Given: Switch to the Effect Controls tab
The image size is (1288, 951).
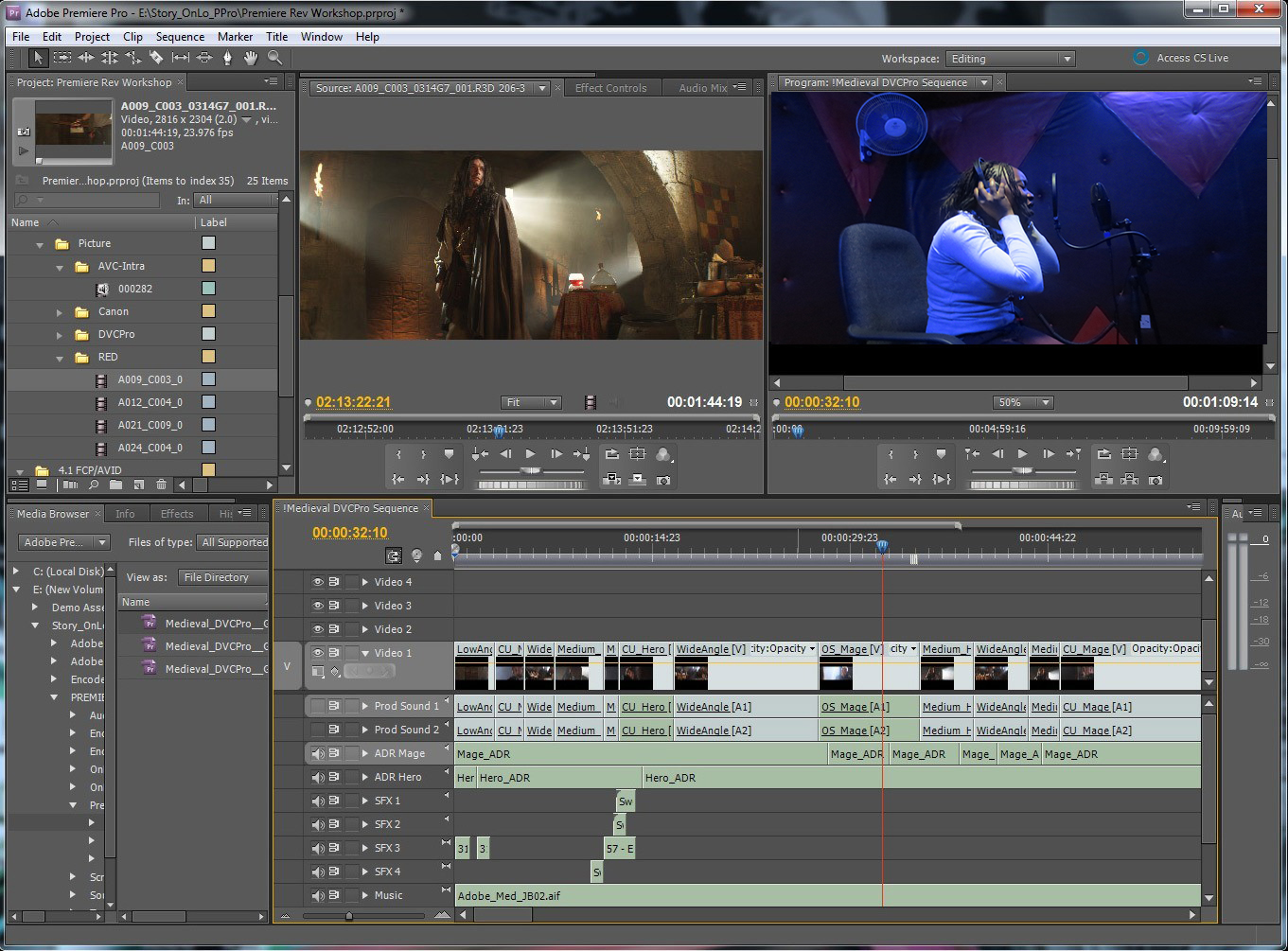Looking at the screenshot, I should coord(611,88).
